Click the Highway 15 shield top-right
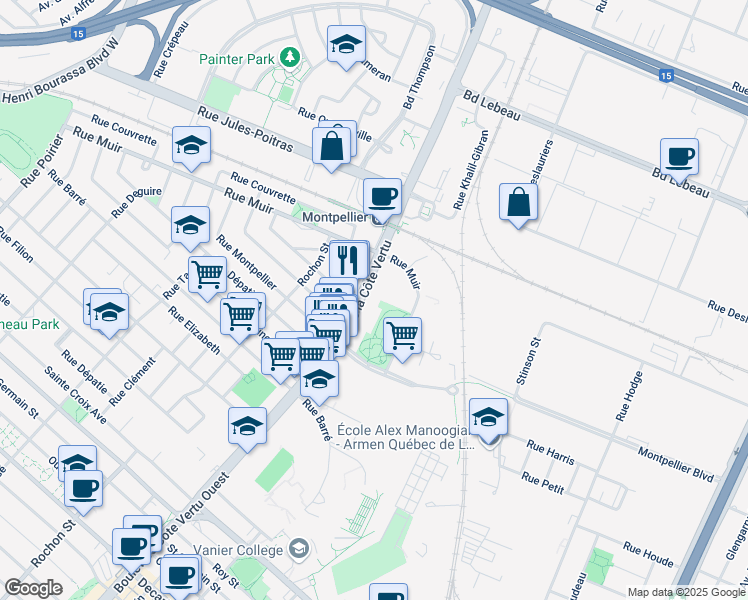The image size is (748, 600). 666,75
